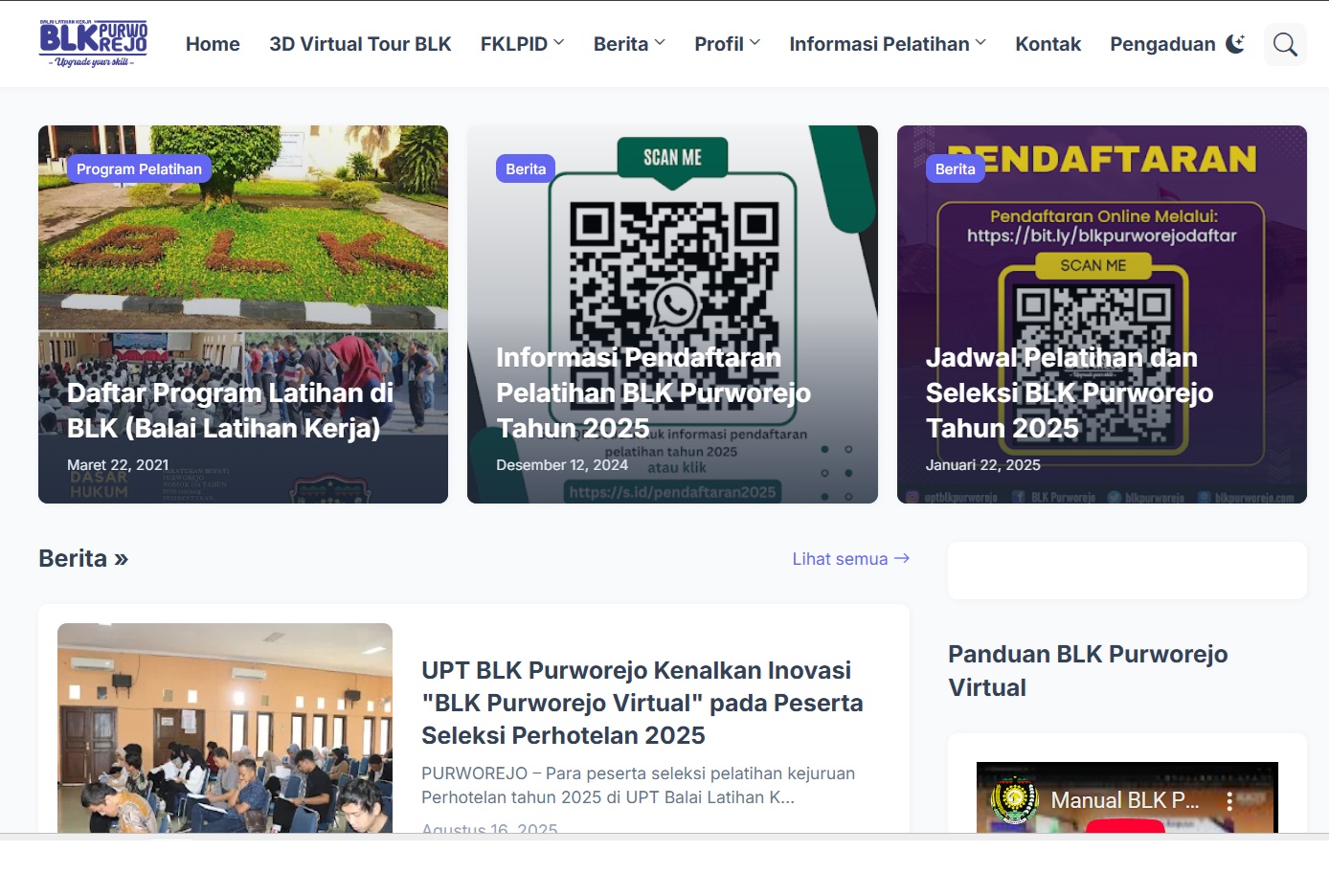Go to the Home page
The image size is (1329, 896).
click(213, 44)
